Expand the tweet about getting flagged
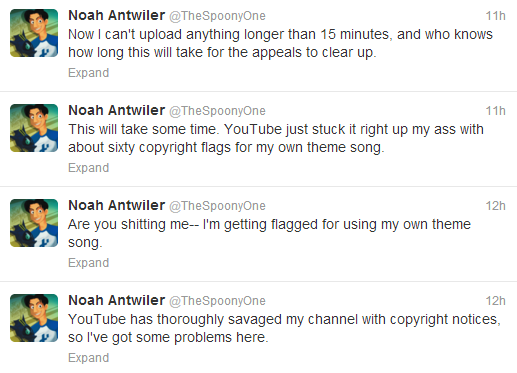This screenshot has height=373, width=517. point(89,263)
